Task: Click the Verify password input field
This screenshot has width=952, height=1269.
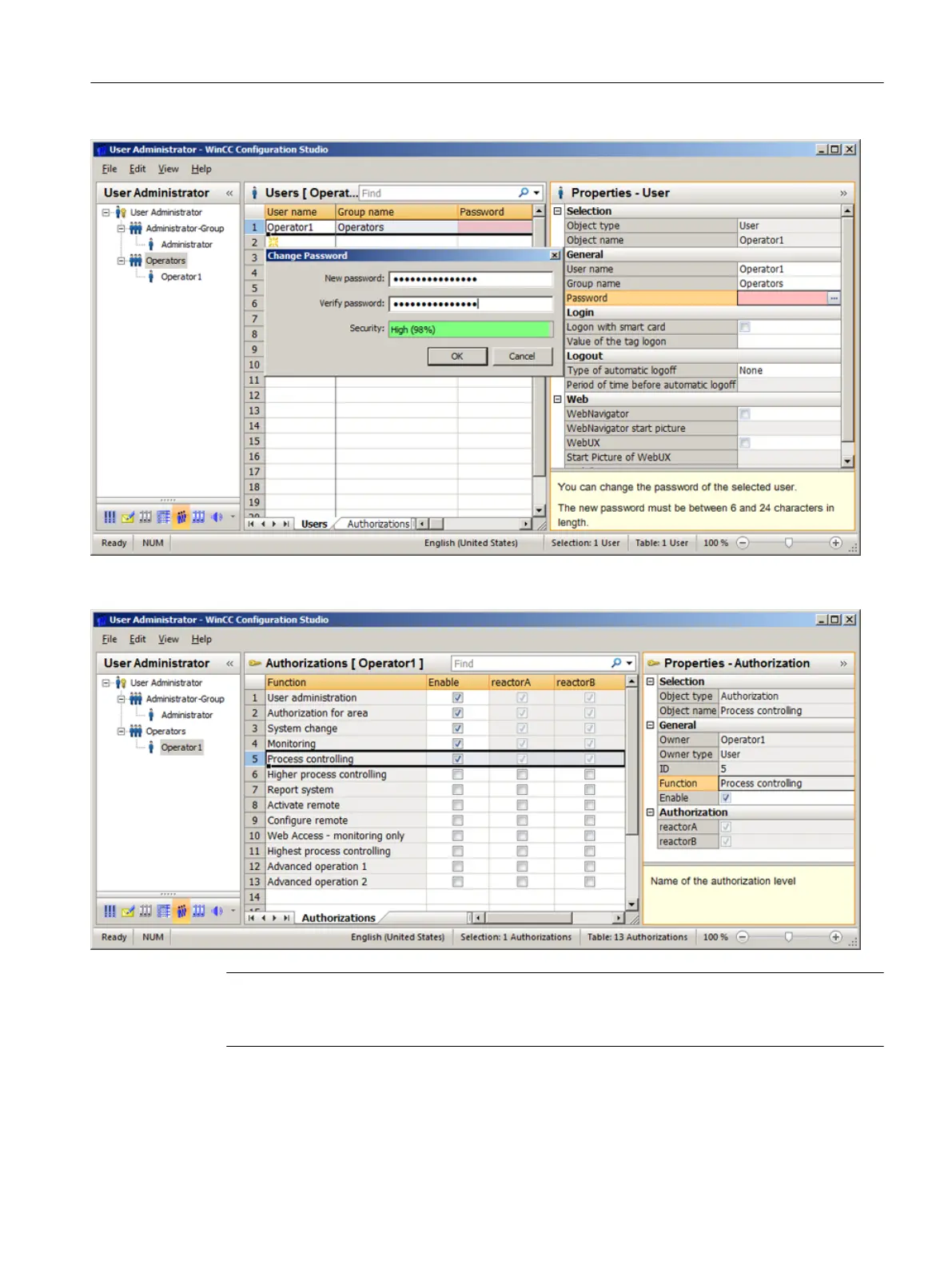Action: click(x=471, y=304)
